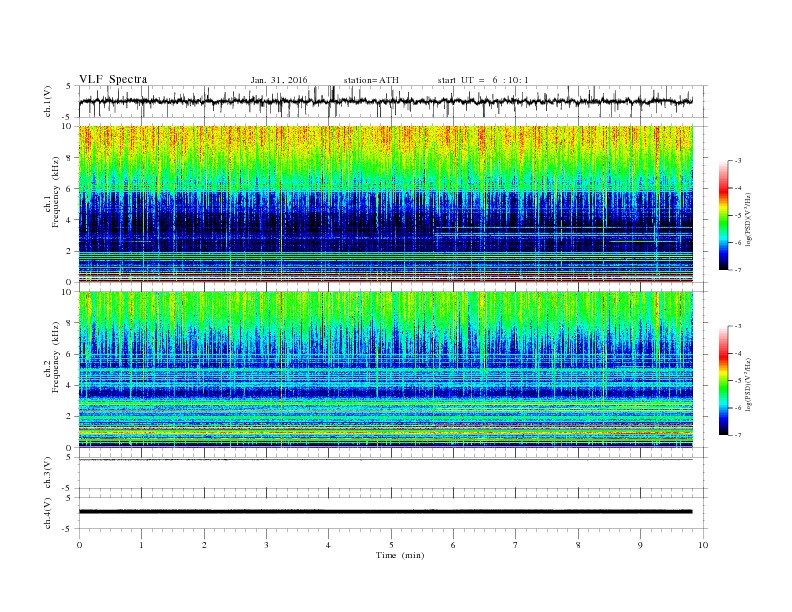Click the "-3" label on ch.2 colorbar
The height and width of the screenshot is (612, 792).
pyautogui.click(x=738, y=326)
